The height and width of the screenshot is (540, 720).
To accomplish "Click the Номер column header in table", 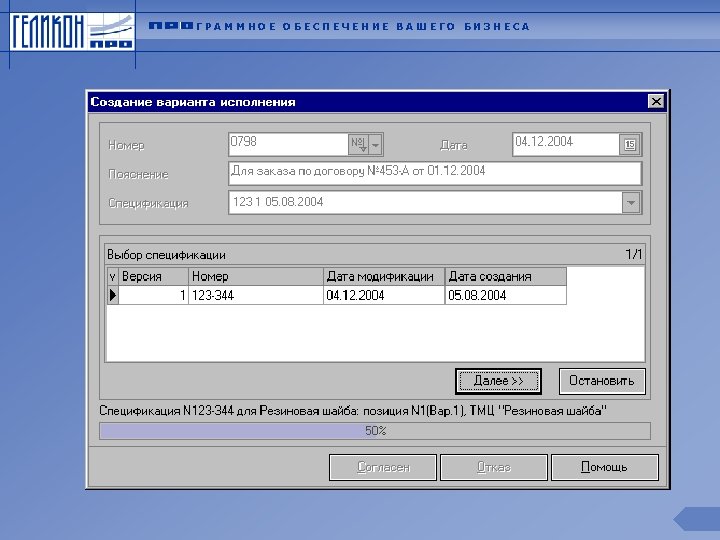I will (x=256, y=276).
